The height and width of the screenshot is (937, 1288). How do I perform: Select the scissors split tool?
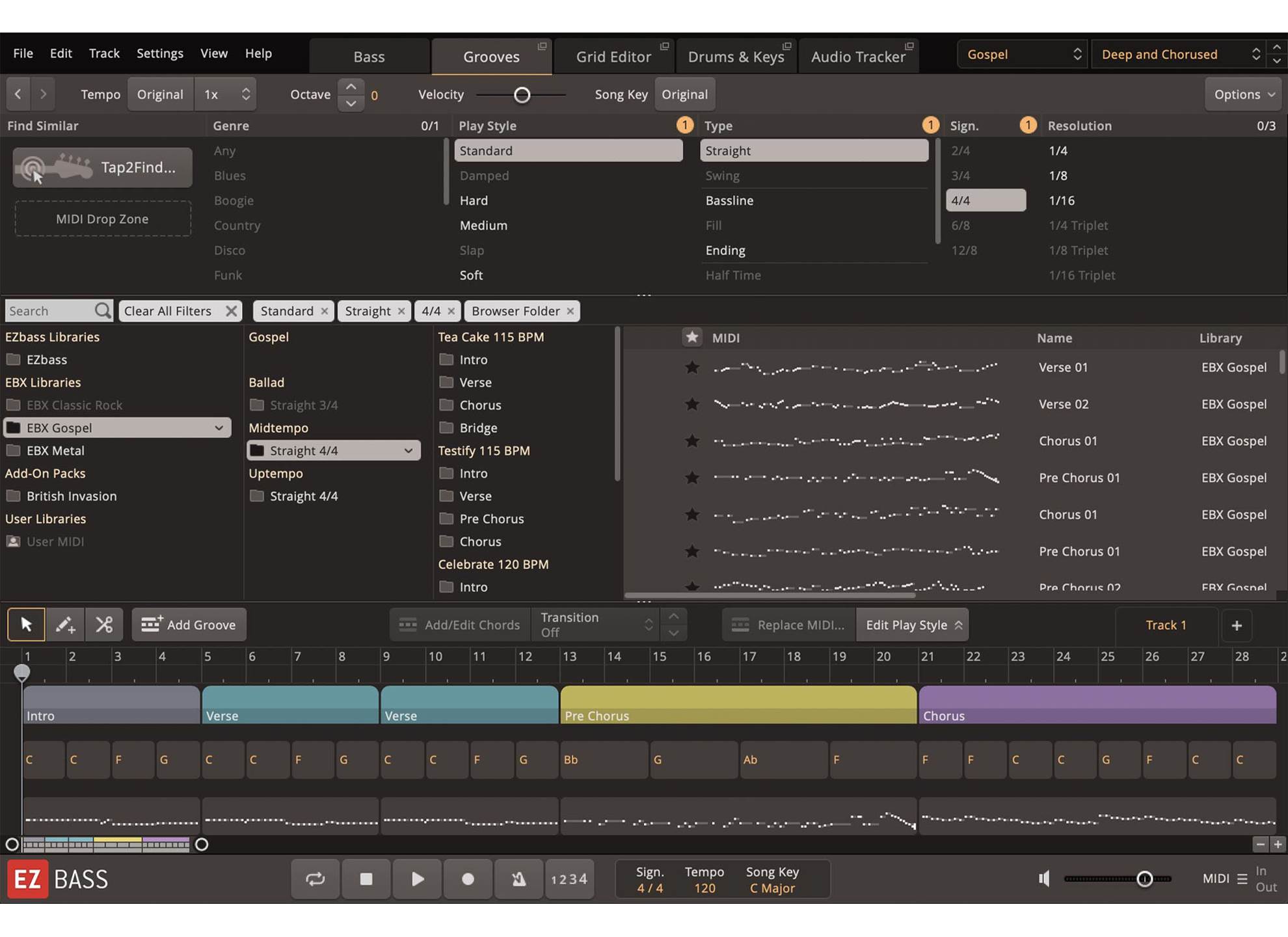104,625
